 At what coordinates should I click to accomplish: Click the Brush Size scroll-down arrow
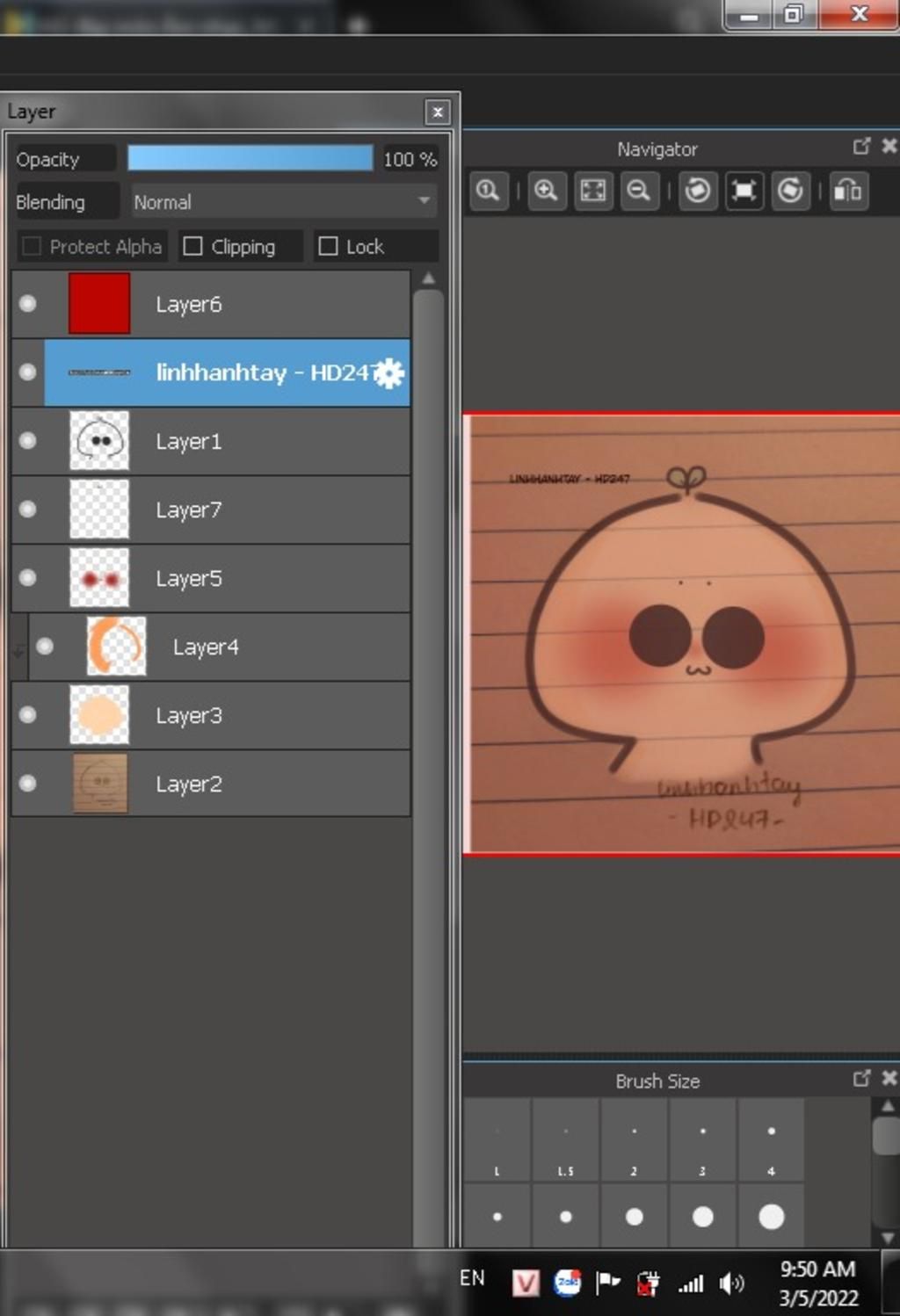click(x=888, y=1238)
